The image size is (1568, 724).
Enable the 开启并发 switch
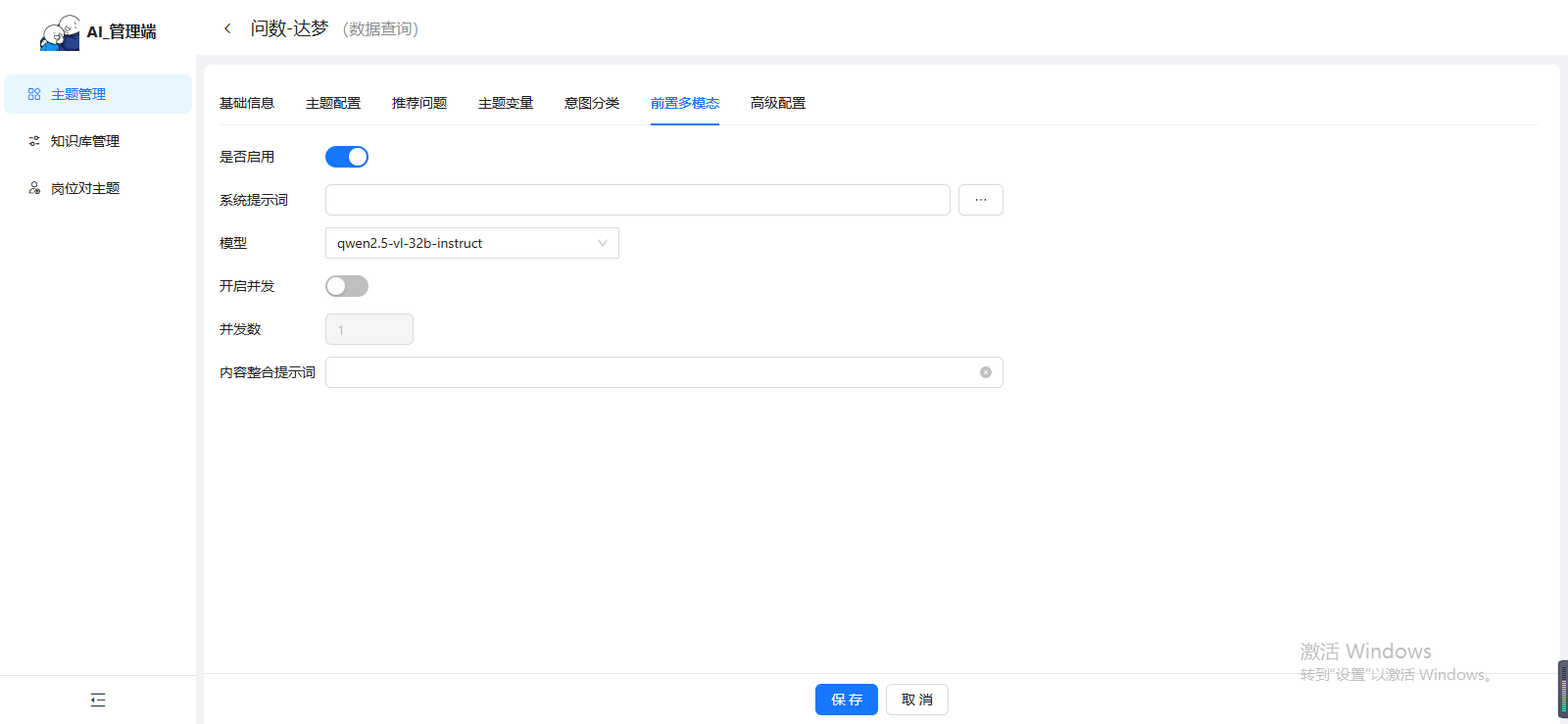point(347,286)
